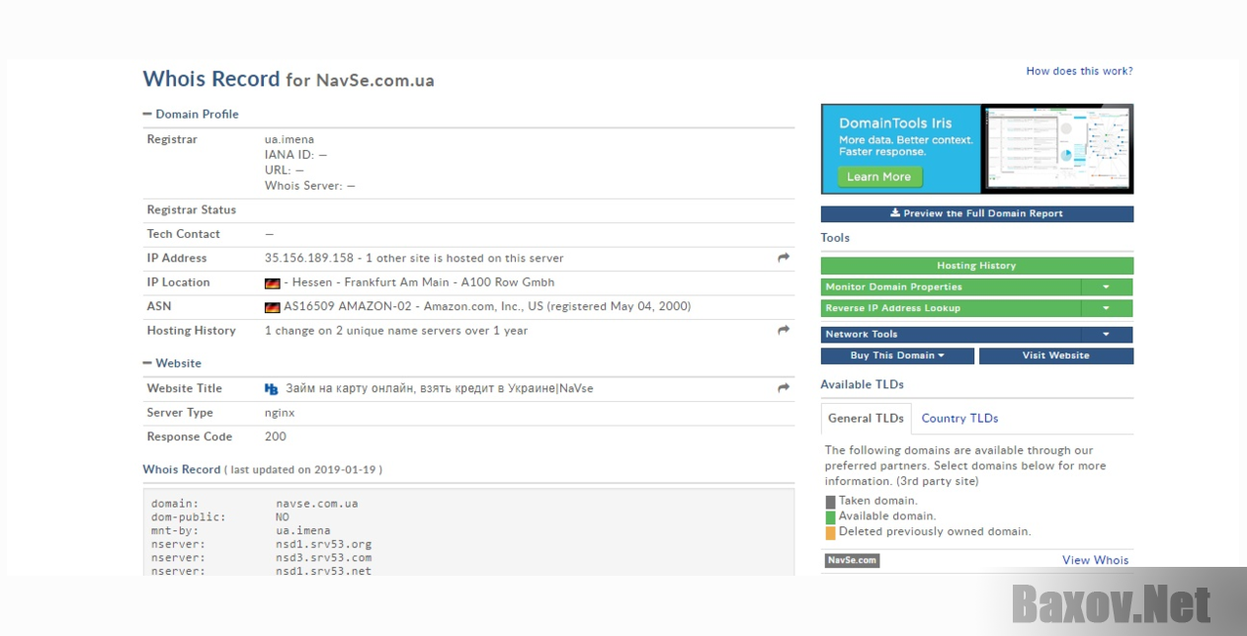Click the 'Deleted previously owned domain.' legend entry
Screen dimensions: 1247x636
coord(935,532)
